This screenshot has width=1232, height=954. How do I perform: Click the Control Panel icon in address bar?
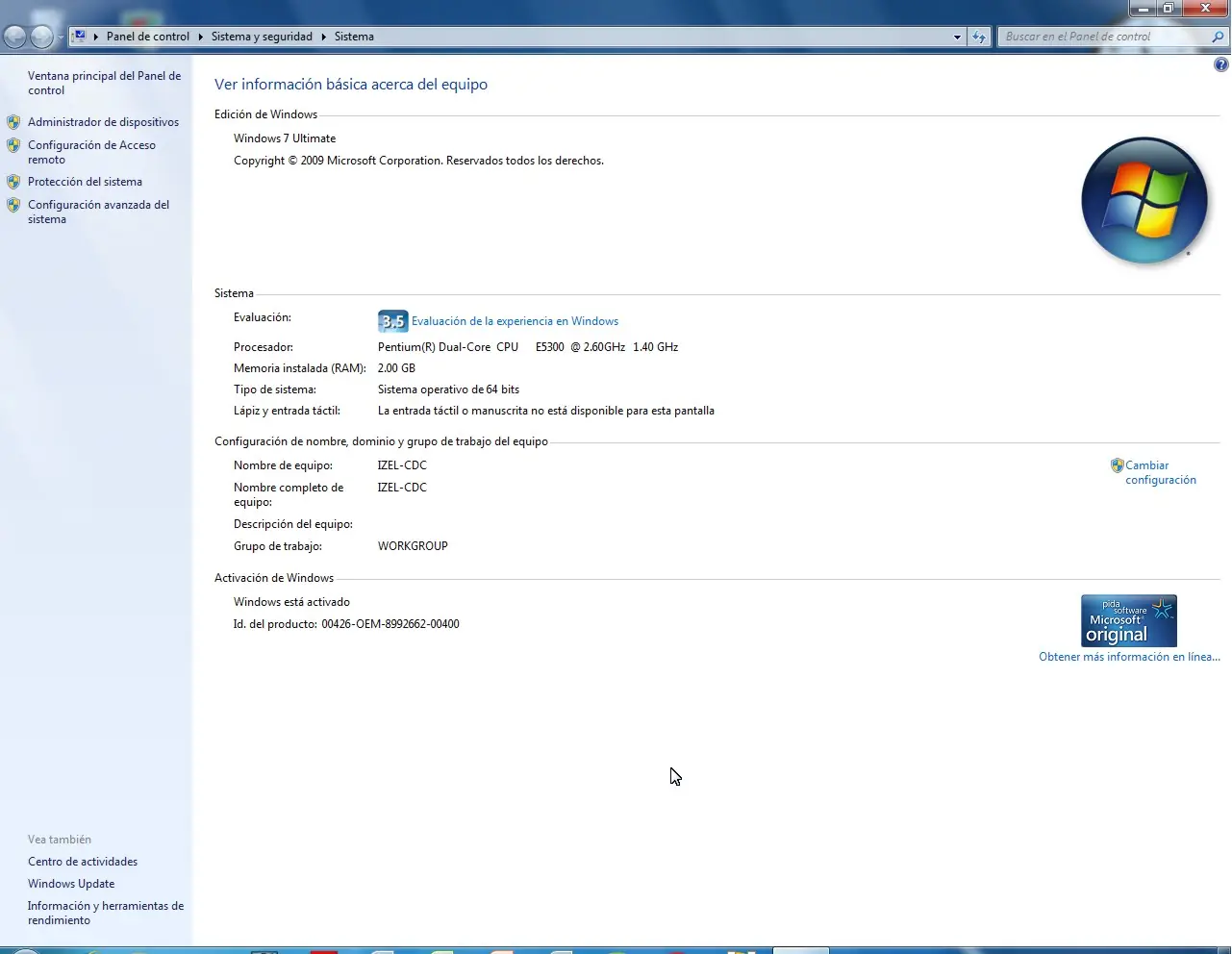80,37
